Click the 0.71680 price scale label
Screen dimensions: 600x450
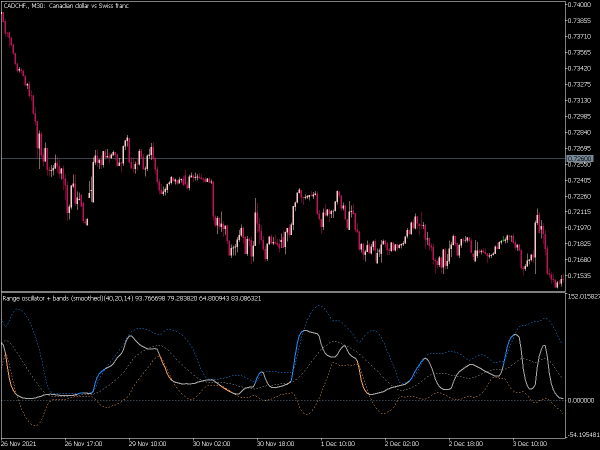click(580, 260)
